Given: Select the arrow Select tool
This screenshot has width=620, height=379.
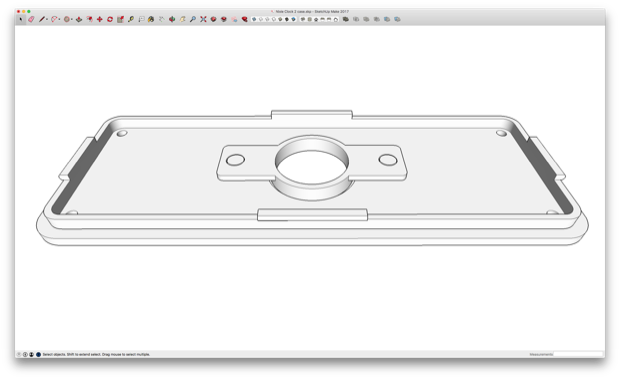Looking at the screenshot, I should point(21,19).
